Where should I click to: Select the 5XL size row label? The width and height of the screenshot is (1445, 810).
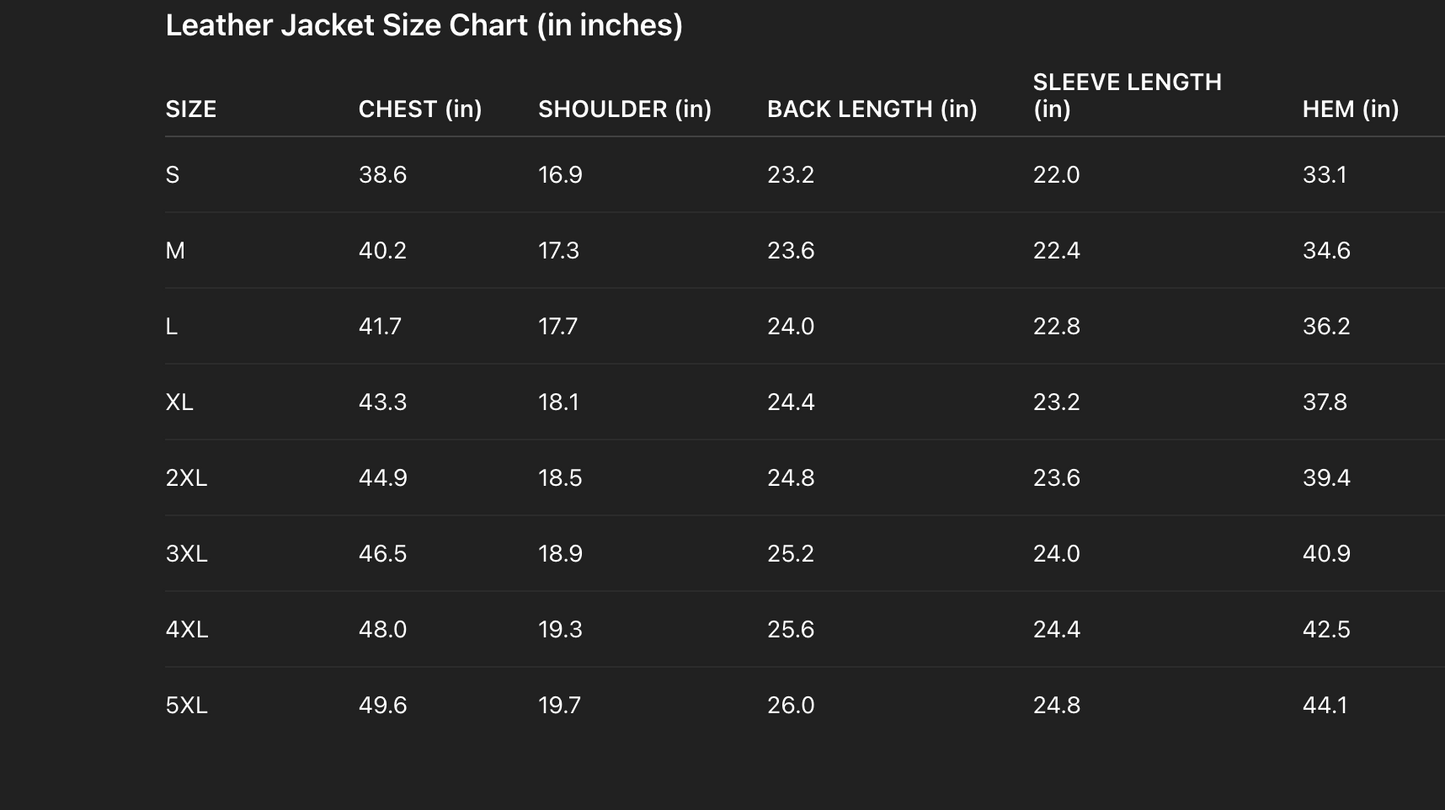tap(186, 706)
